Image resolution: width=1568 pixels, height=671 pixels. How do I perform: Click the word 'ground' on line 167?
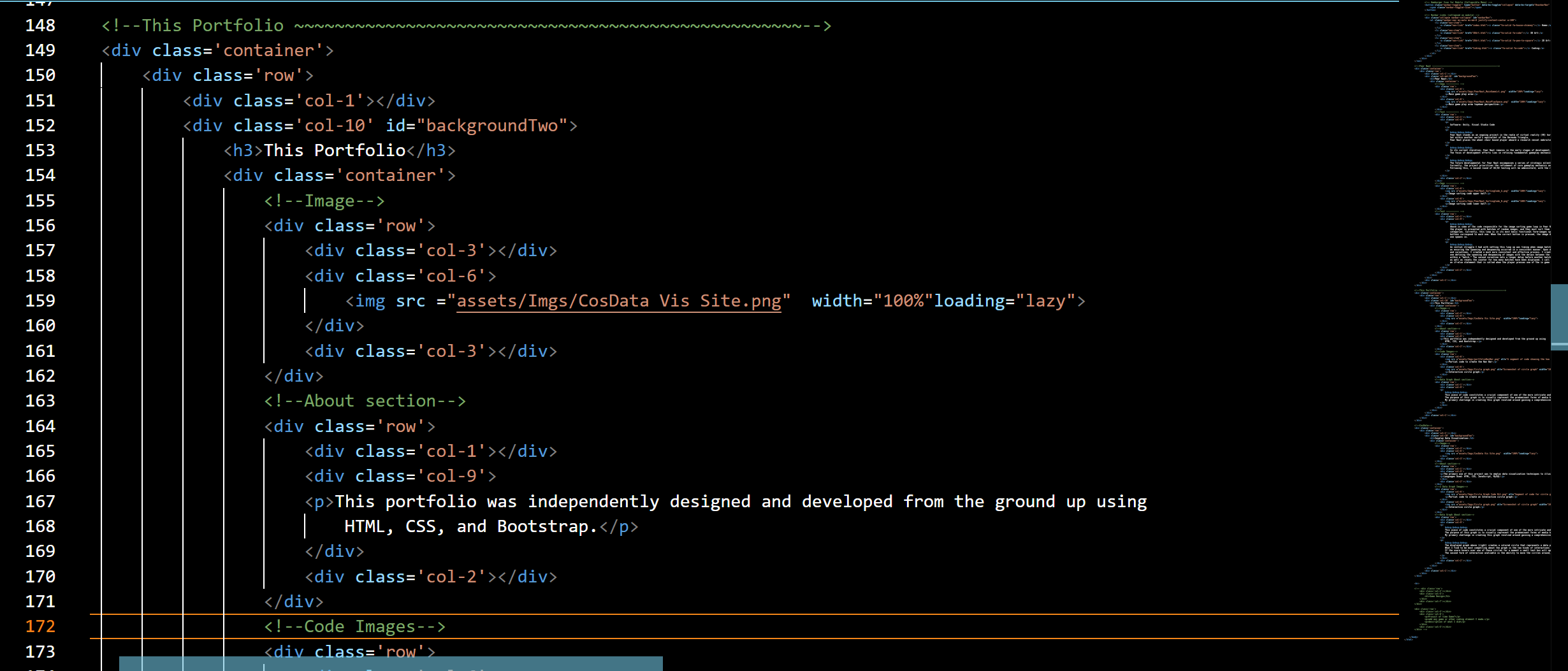(x=1025, y=501)
